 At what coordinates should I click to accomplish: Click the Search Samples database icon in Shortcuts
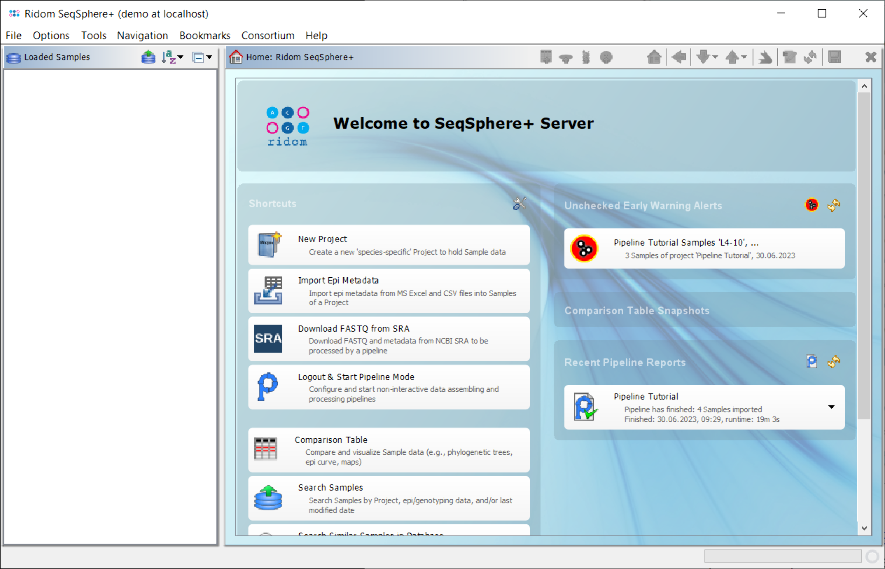[x=268, y=497]
